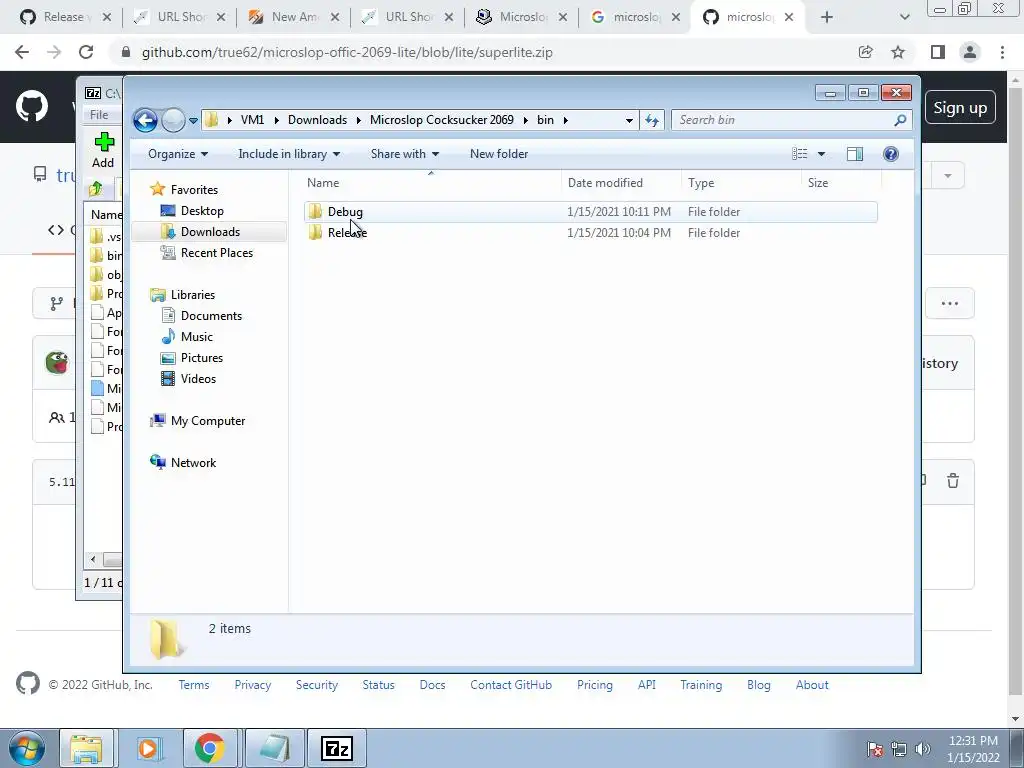Click the Chrome browser back arrow

tap(22, 52)
